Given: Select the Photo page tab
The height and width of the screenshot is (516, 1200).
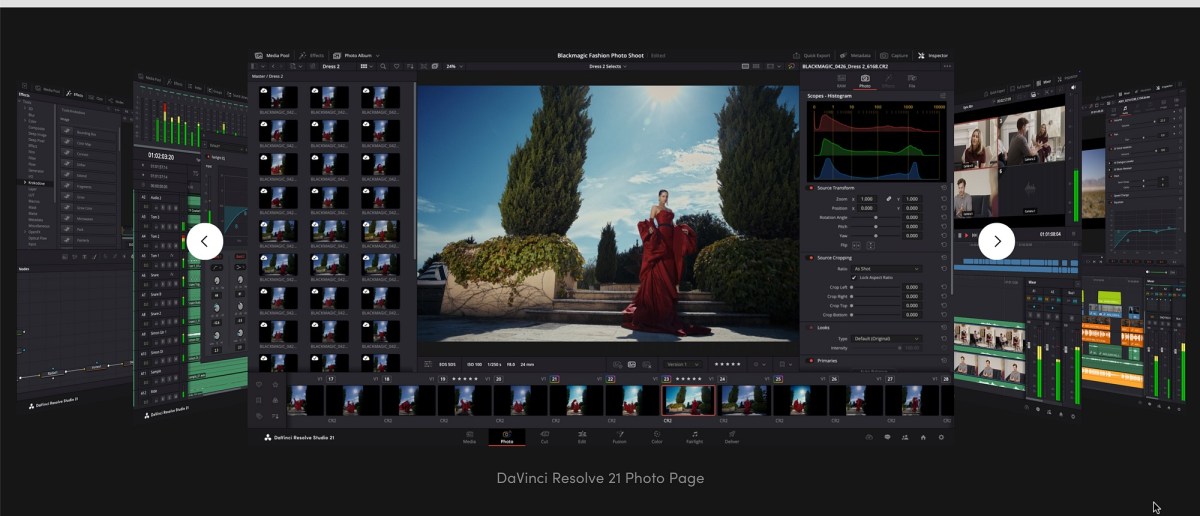Looking at the screenshot, I should point(506,437).
